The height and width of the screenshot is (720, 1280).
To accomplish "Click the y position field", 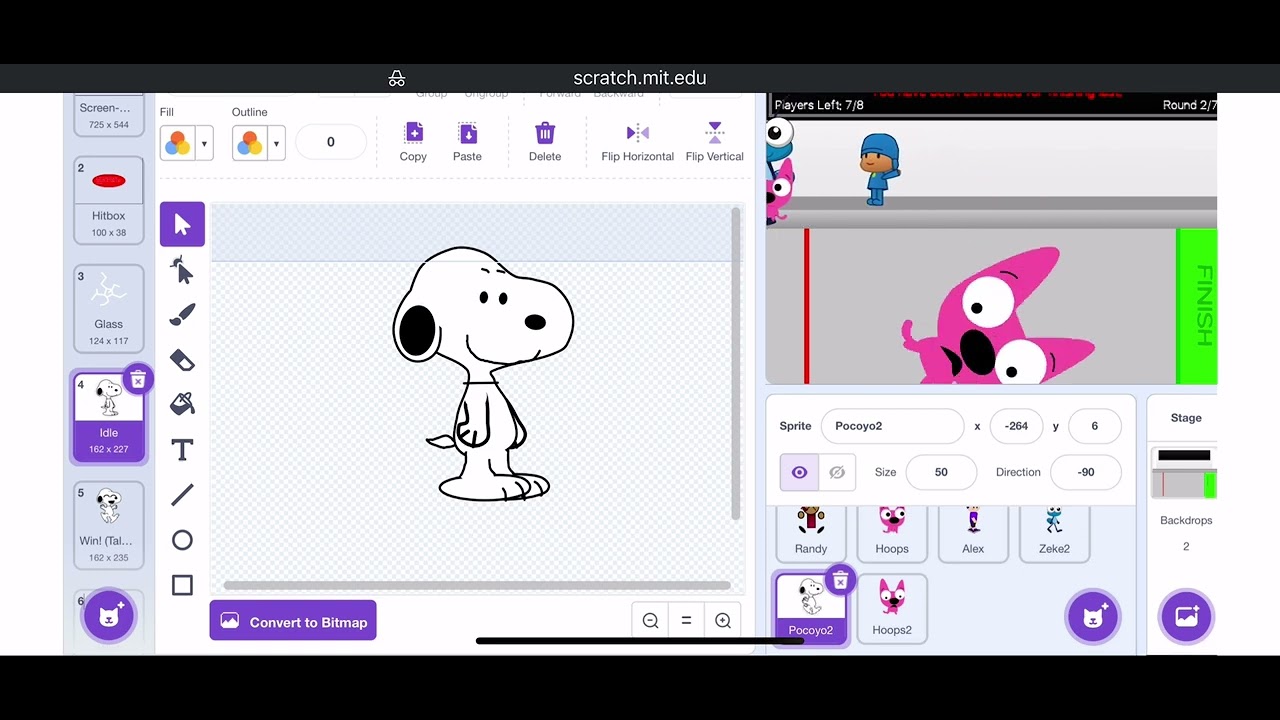I will tap(1094, 426).
